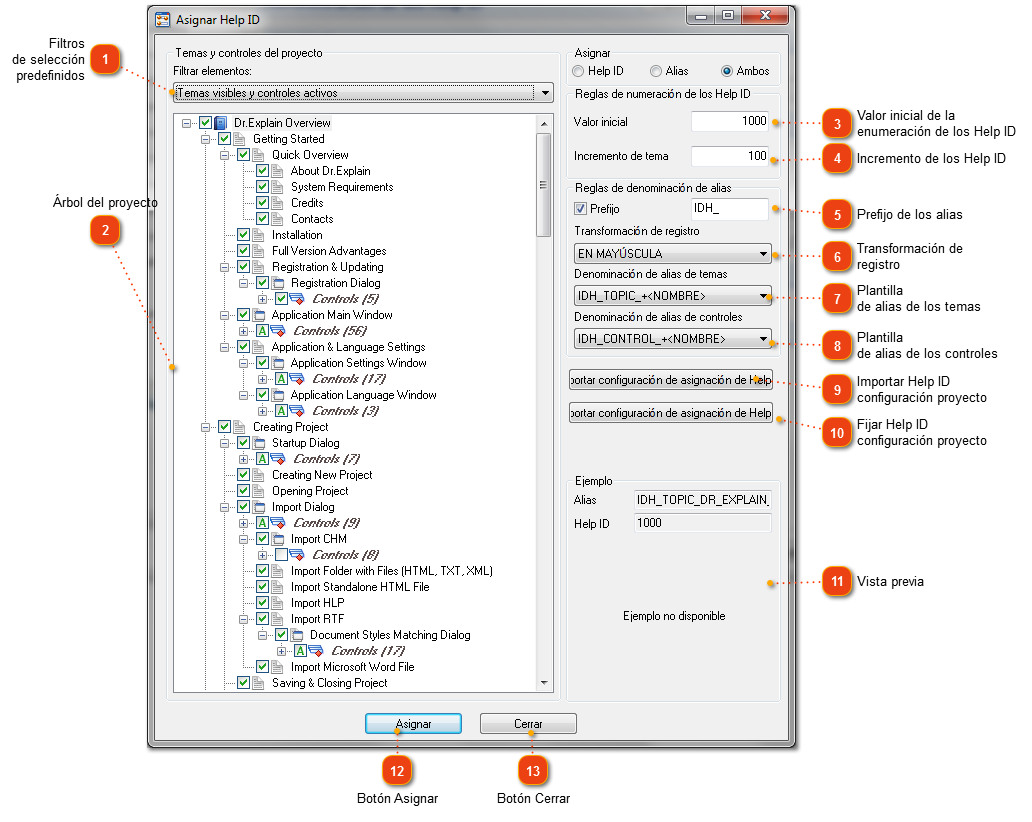The image size is (1032, 822).
Task: Click the Import Dialog window icon
Action: coord(259,507)
